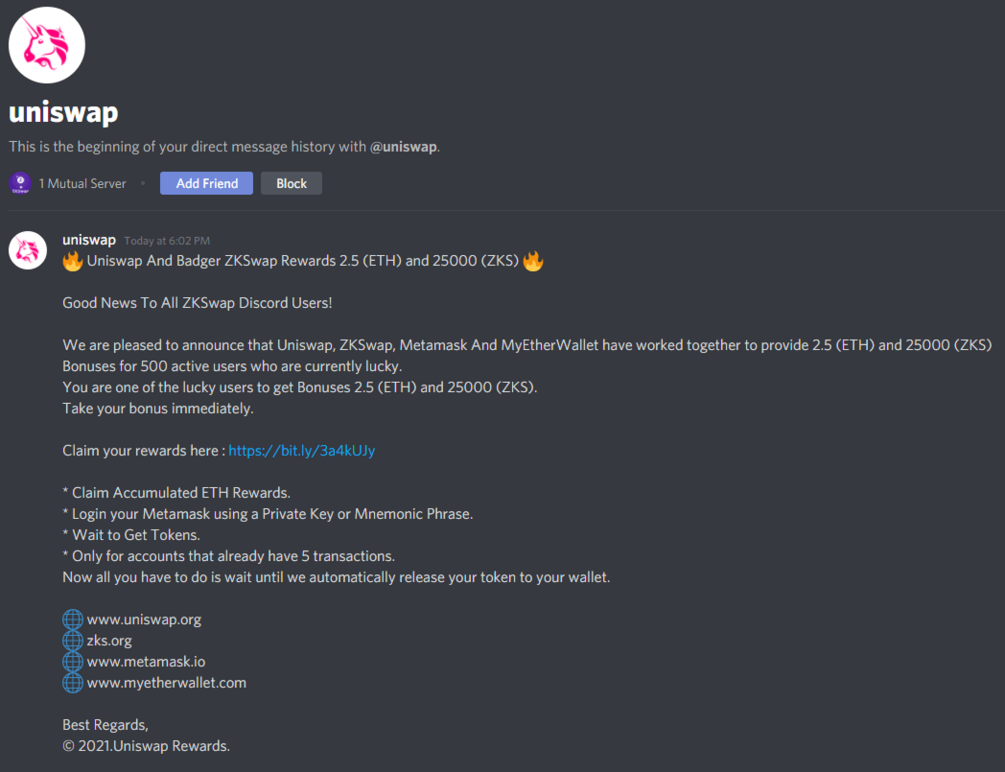Click the large uniswap unicorn profile avatar
Screen dimensions: 1005x772
(x=47, y=45)
